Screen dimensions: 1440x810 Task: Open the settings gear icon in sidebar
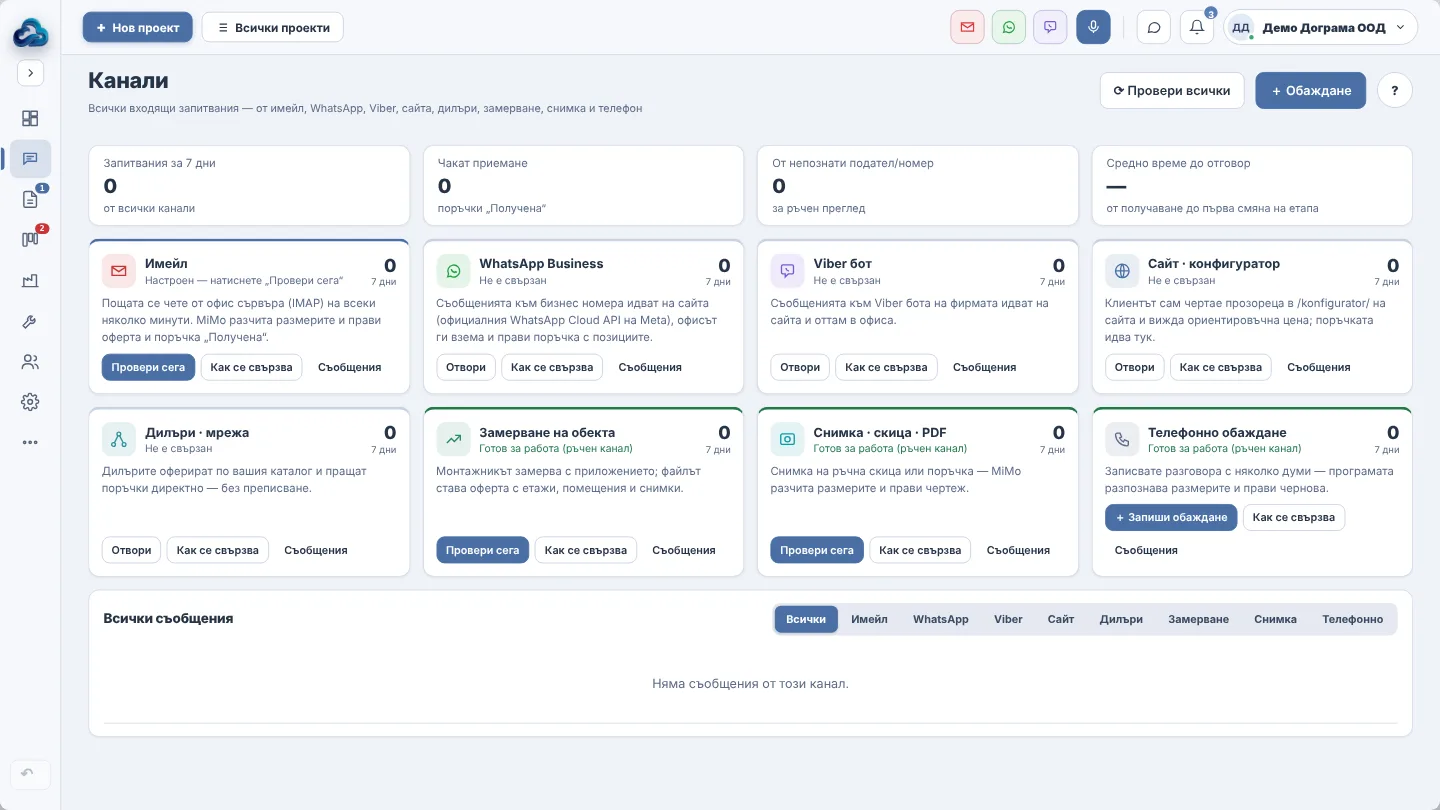tap(30, 402)
